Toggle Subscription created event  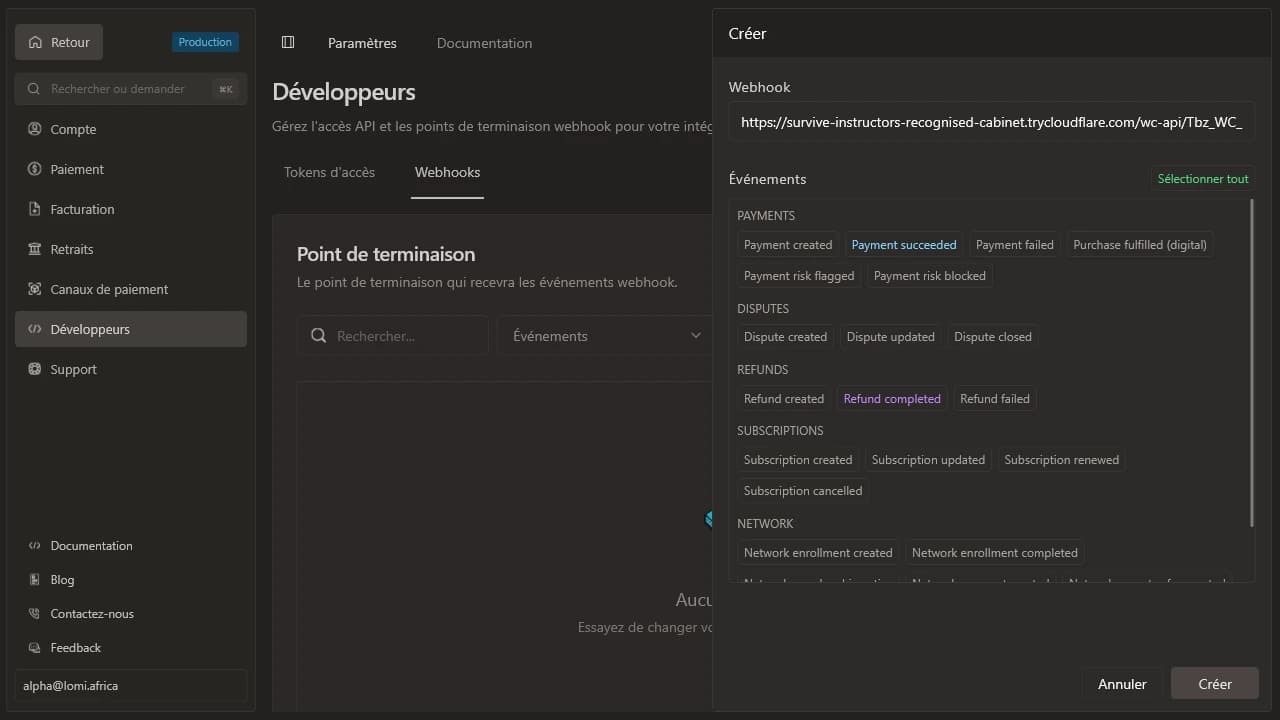click(x=798, y=460)
